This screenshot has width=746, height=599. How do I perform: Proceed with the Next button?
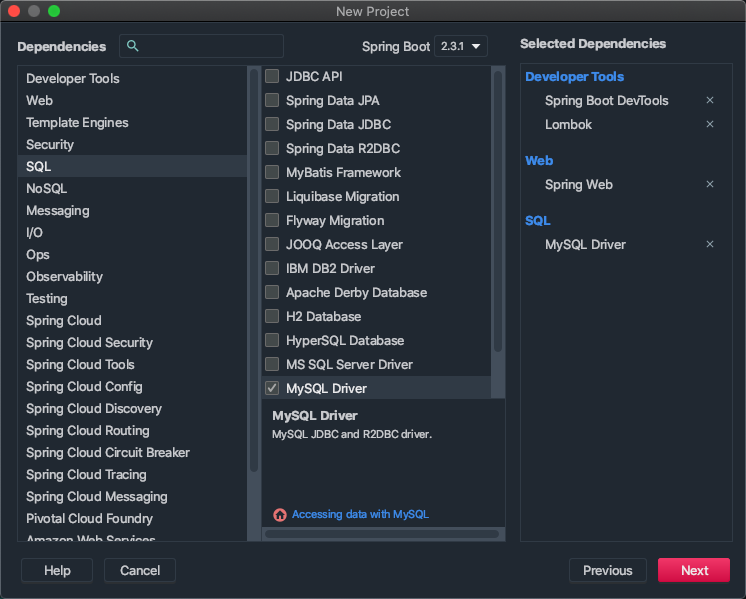click(694, 570)
